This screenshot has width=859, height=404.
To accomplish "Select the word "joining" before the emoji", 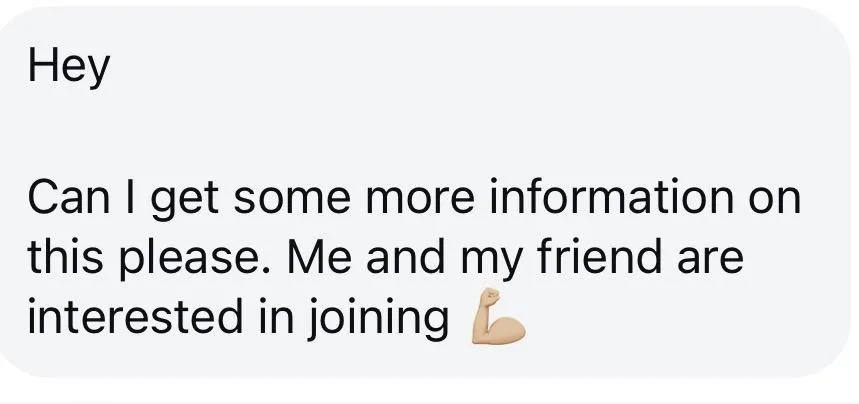I will tap(377, 319).
